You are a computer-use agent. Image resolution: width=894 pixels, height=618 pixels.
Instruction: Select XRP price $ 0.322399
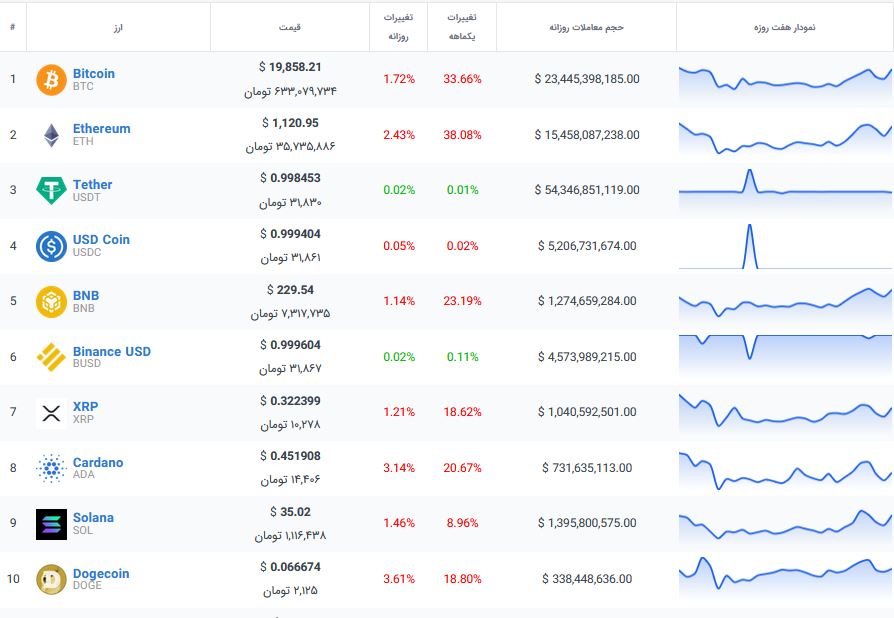(290, 401)
